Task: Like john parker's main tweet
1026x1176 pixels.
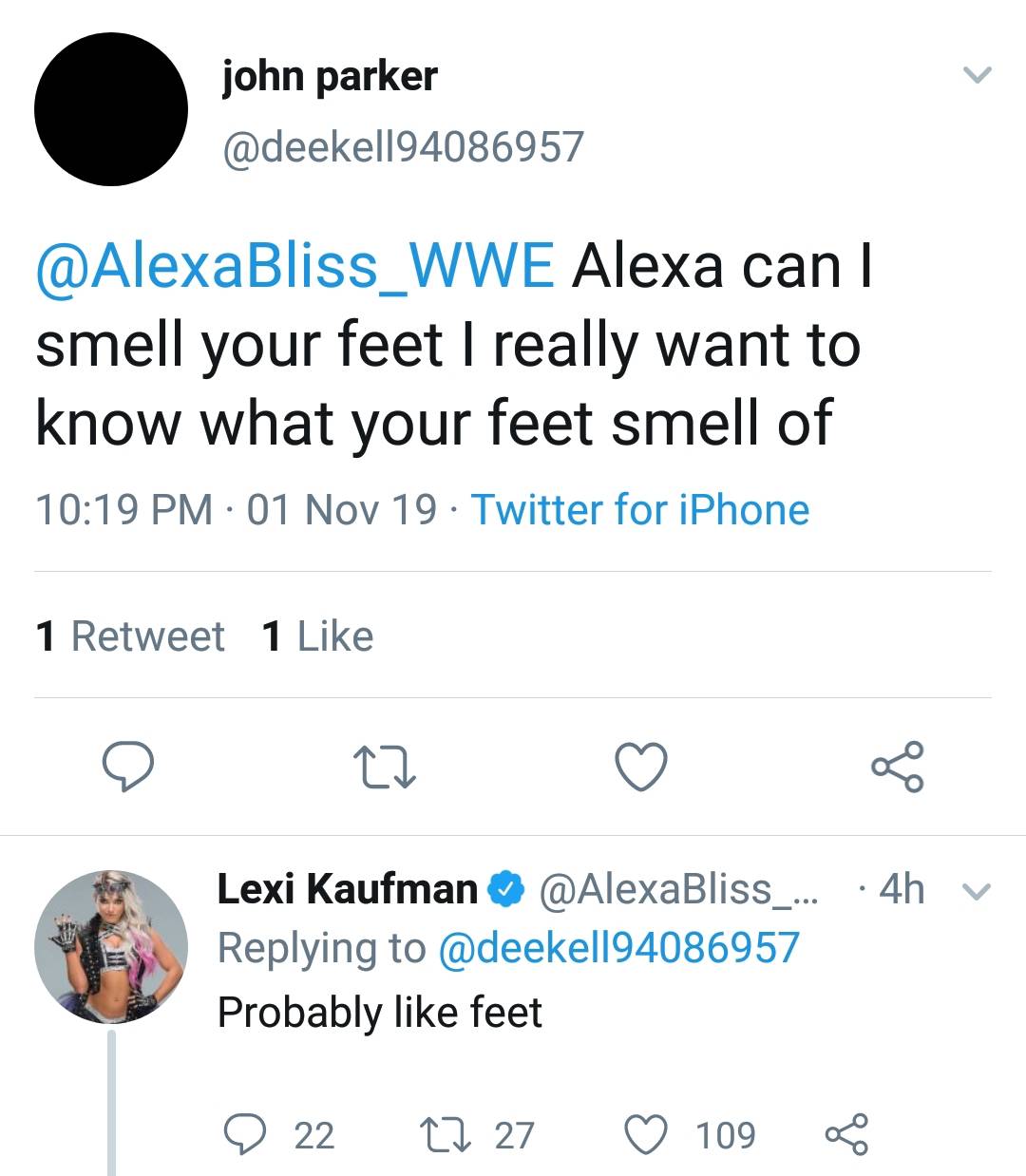Action: (641, 767)
